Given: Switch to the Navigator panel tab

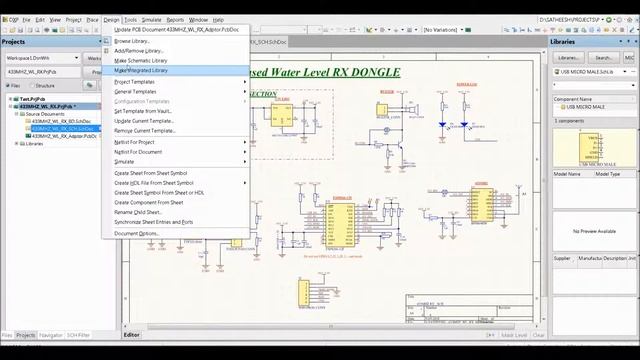Looking at the screenshot, I should 51,335.
